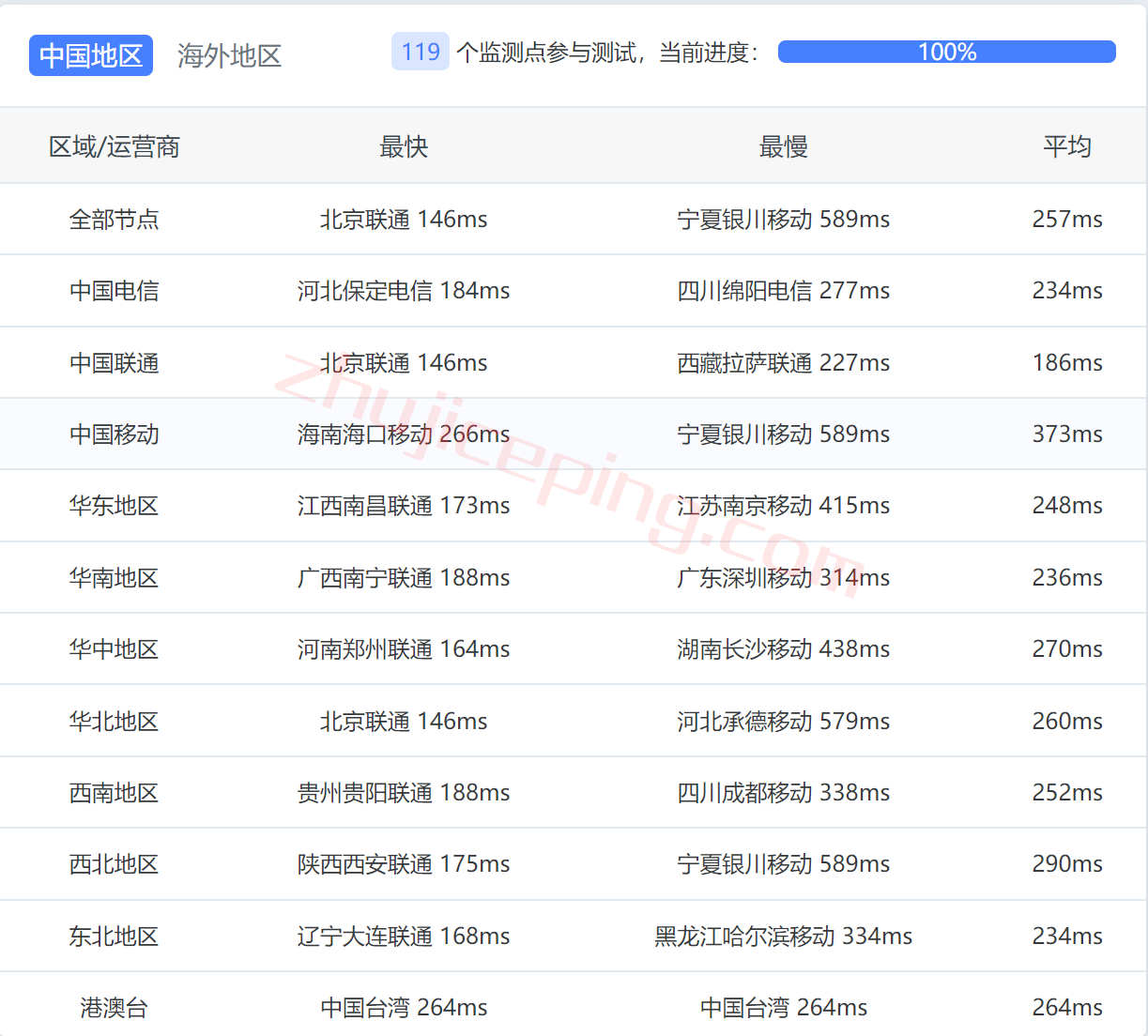
Task: Click the 290ms average for 西北地区
Action: pyautogui.click(x=1067, y=863)
